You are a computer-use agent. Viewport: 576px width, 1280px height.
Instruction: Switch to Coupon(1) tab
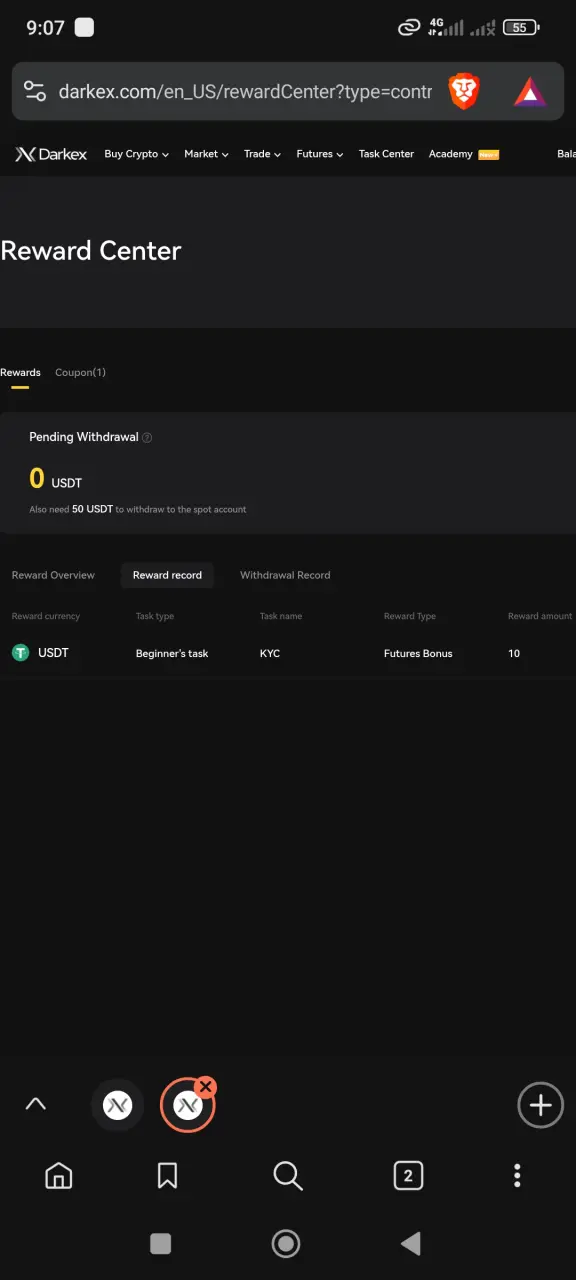pos(80,373)
